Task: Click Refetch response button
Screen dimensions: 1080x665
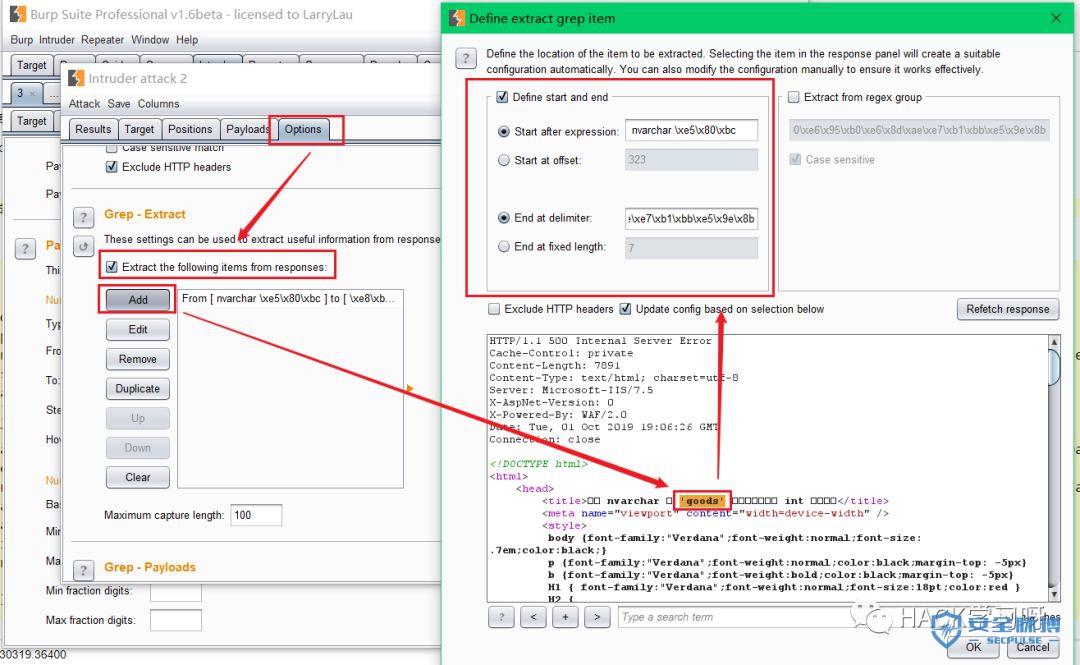Action: (x=1008, y=309)
